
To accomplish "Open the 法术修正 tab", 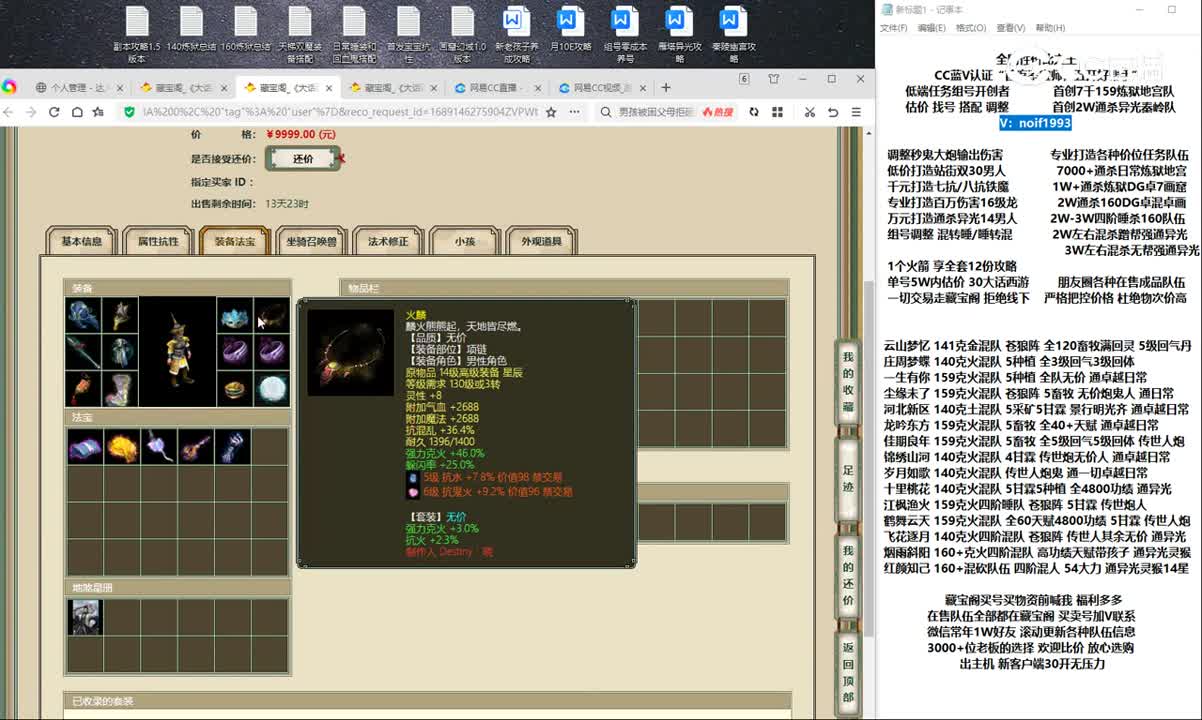I will [x=388, y=241].
